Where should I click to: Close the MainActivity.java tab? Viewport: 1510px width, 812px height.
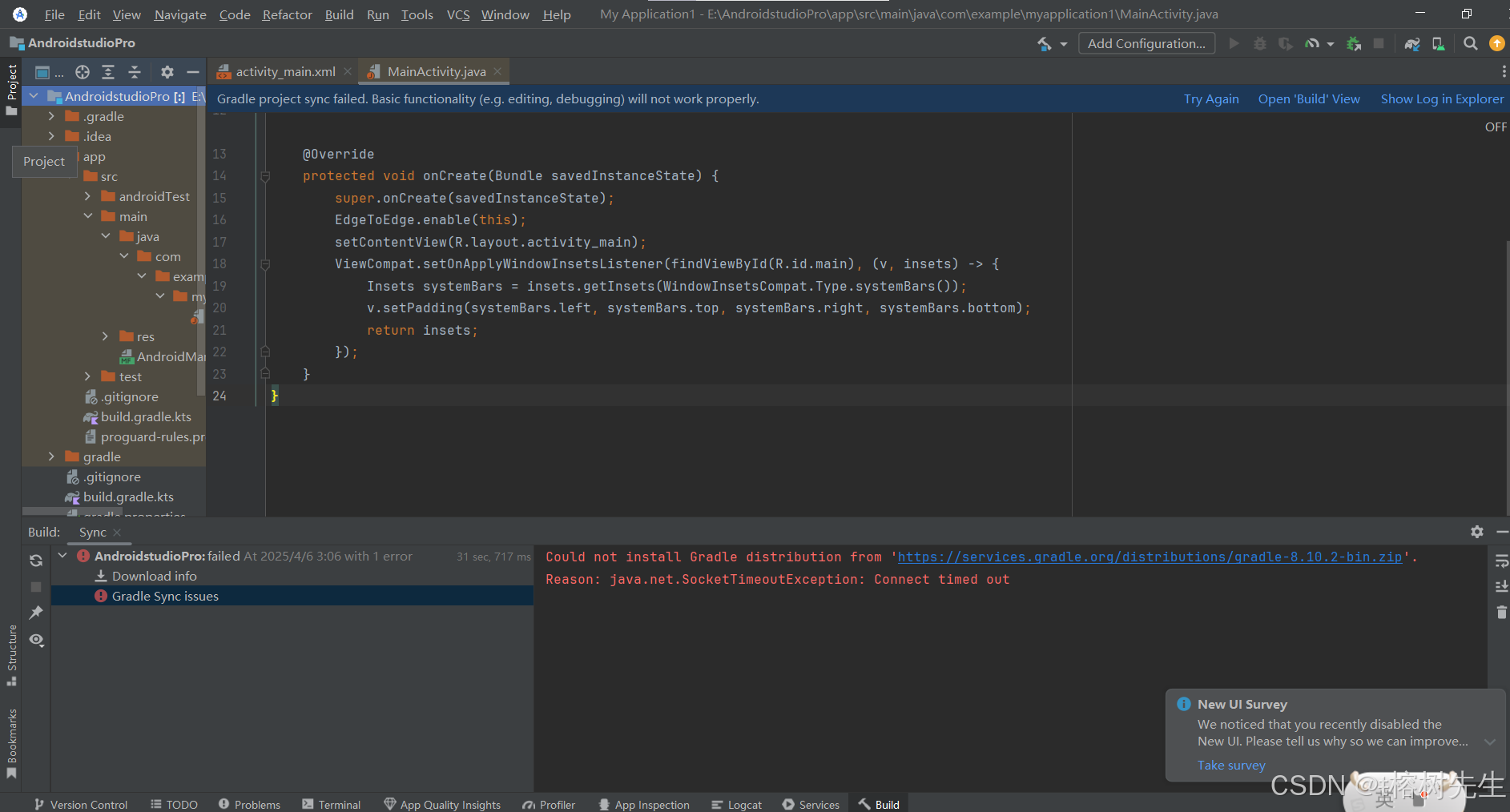(x=497, y=71)
